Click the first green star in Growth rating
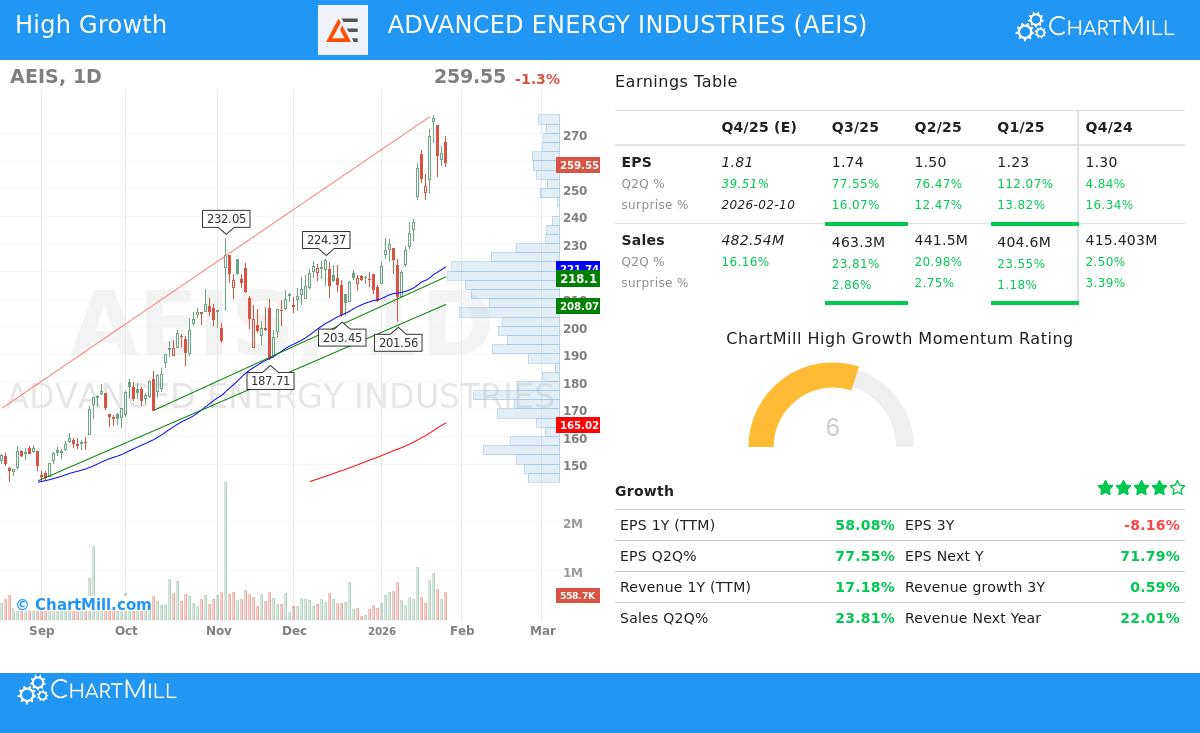1200x733 pixels. click(1106, 488)
